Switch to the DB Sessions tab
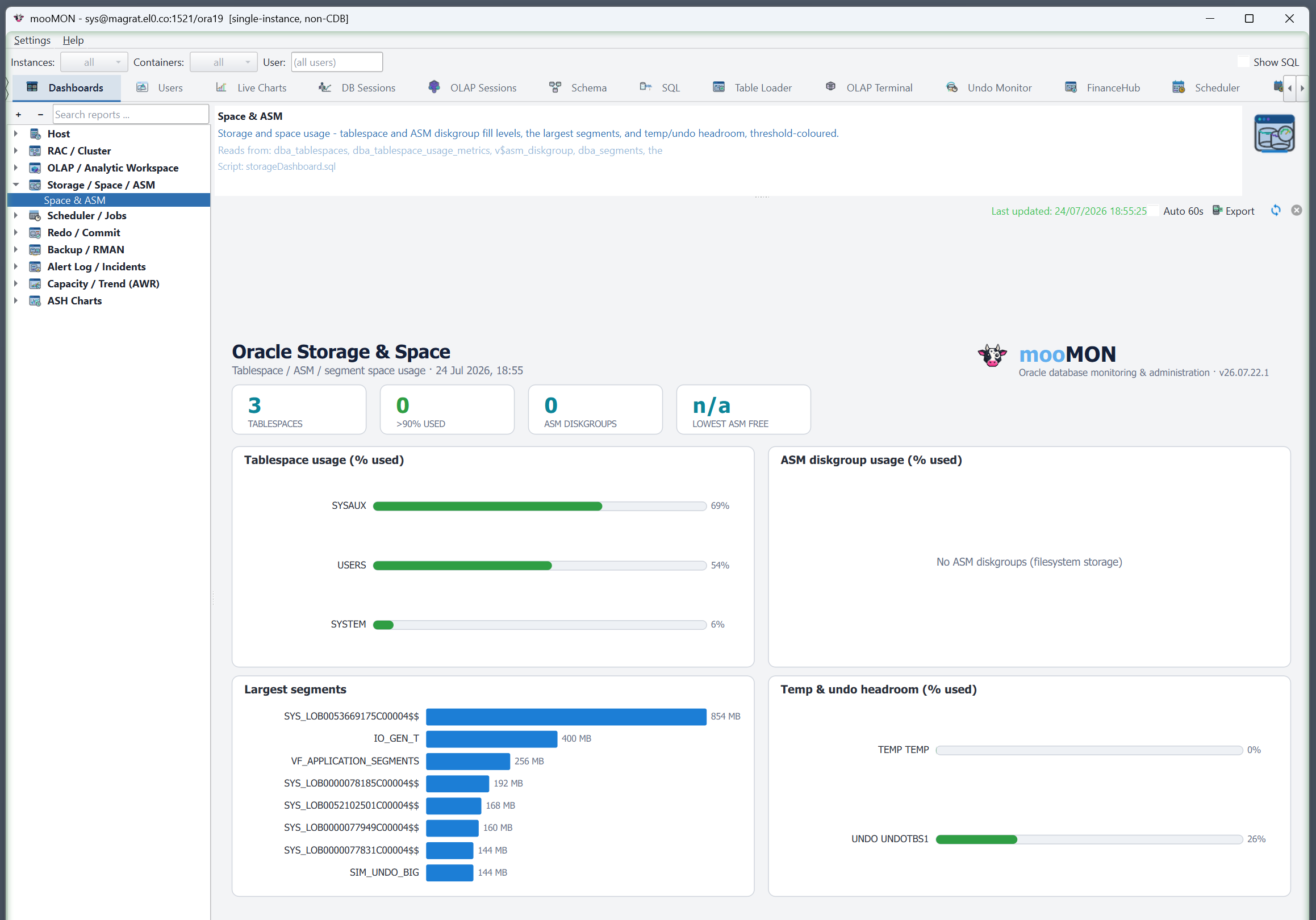1316x920 pixels. point(357,87)
